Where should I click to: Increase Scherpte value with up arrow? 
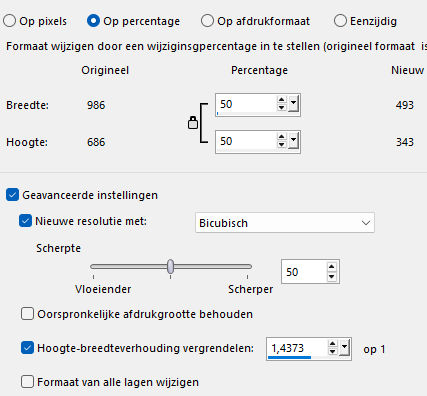pos(331,267)
